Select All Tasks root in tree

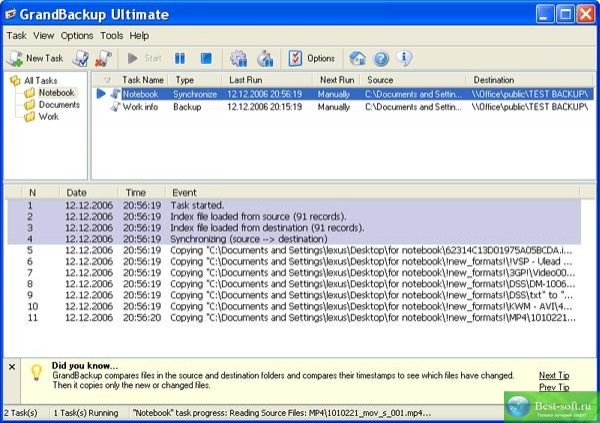click(x=41, y=80)
